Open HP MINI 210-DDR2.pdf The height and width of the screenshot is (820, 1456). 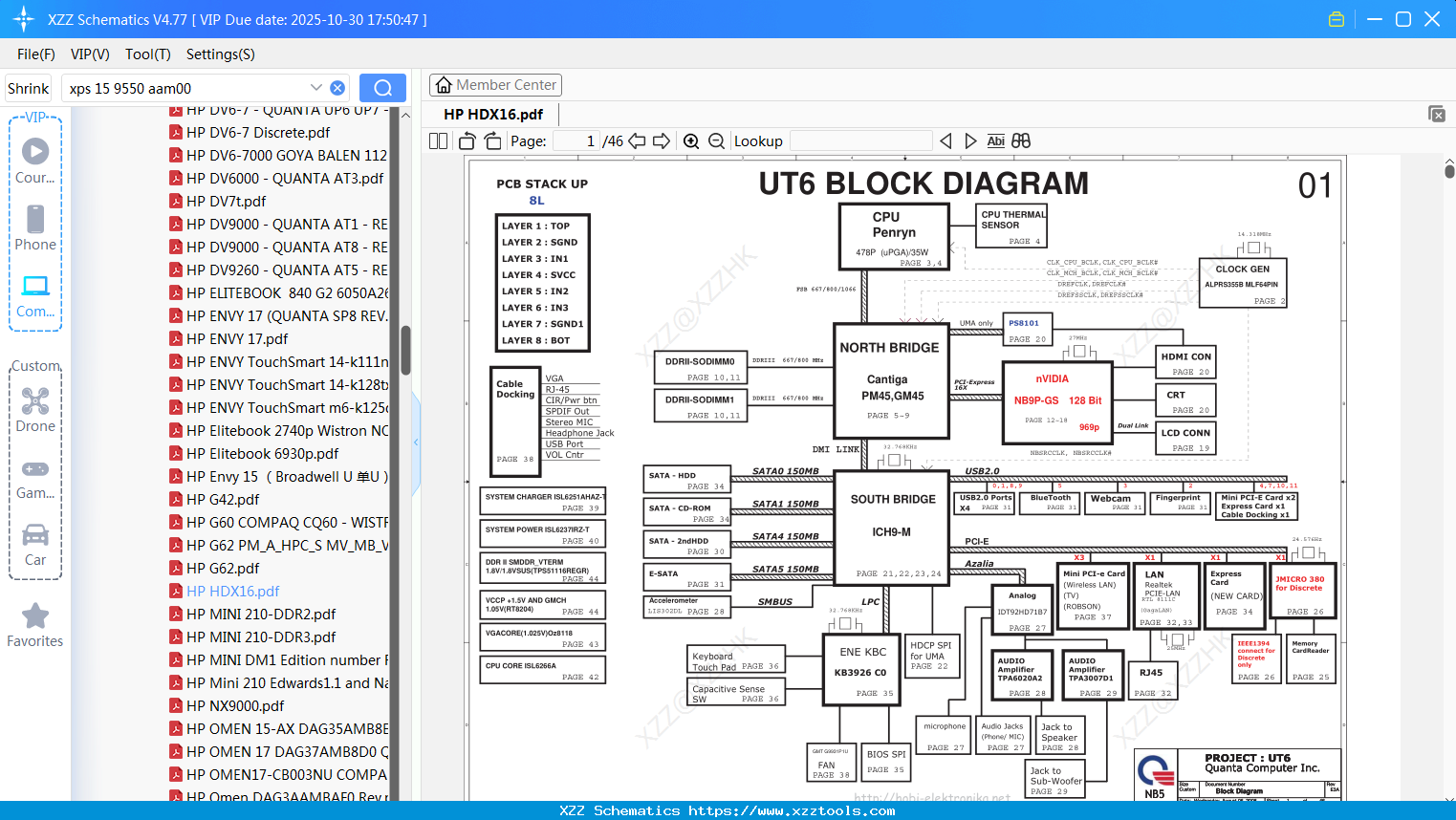tap(261, 614)
